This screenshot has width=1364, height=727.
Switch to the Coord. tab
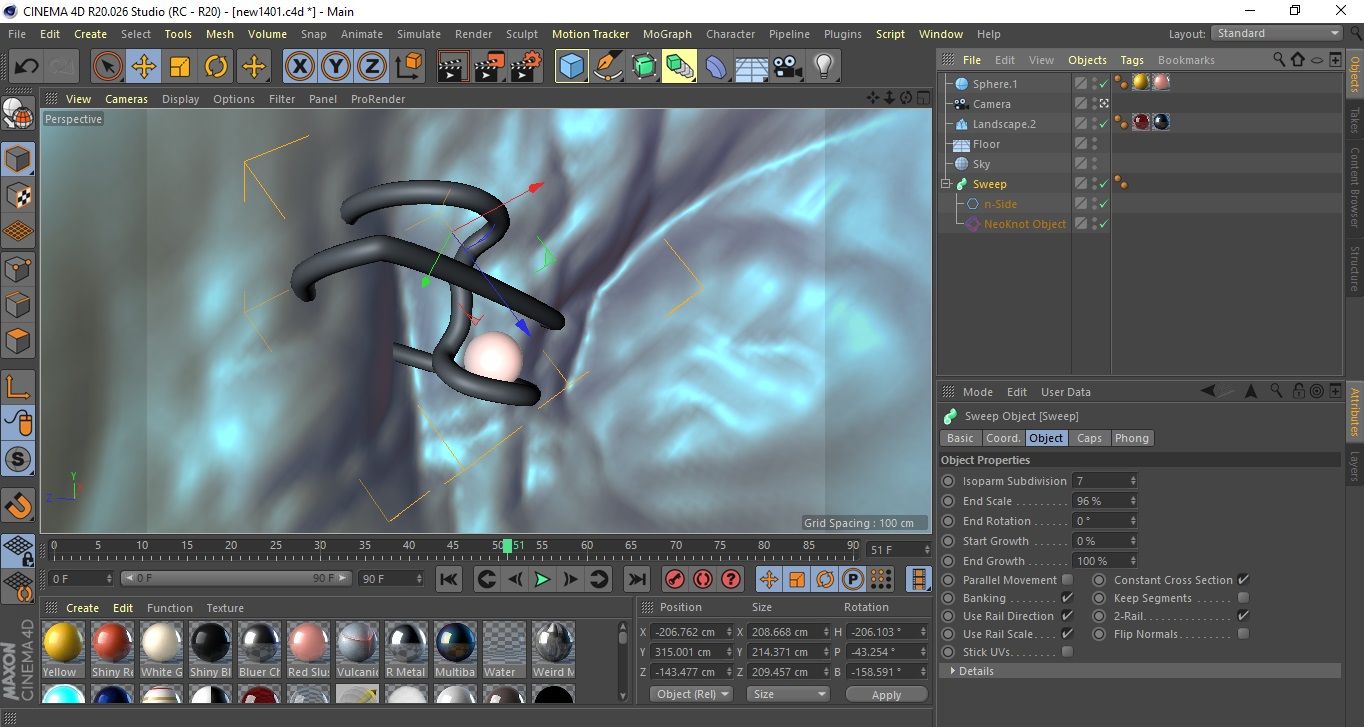(x=1003, y=438)
